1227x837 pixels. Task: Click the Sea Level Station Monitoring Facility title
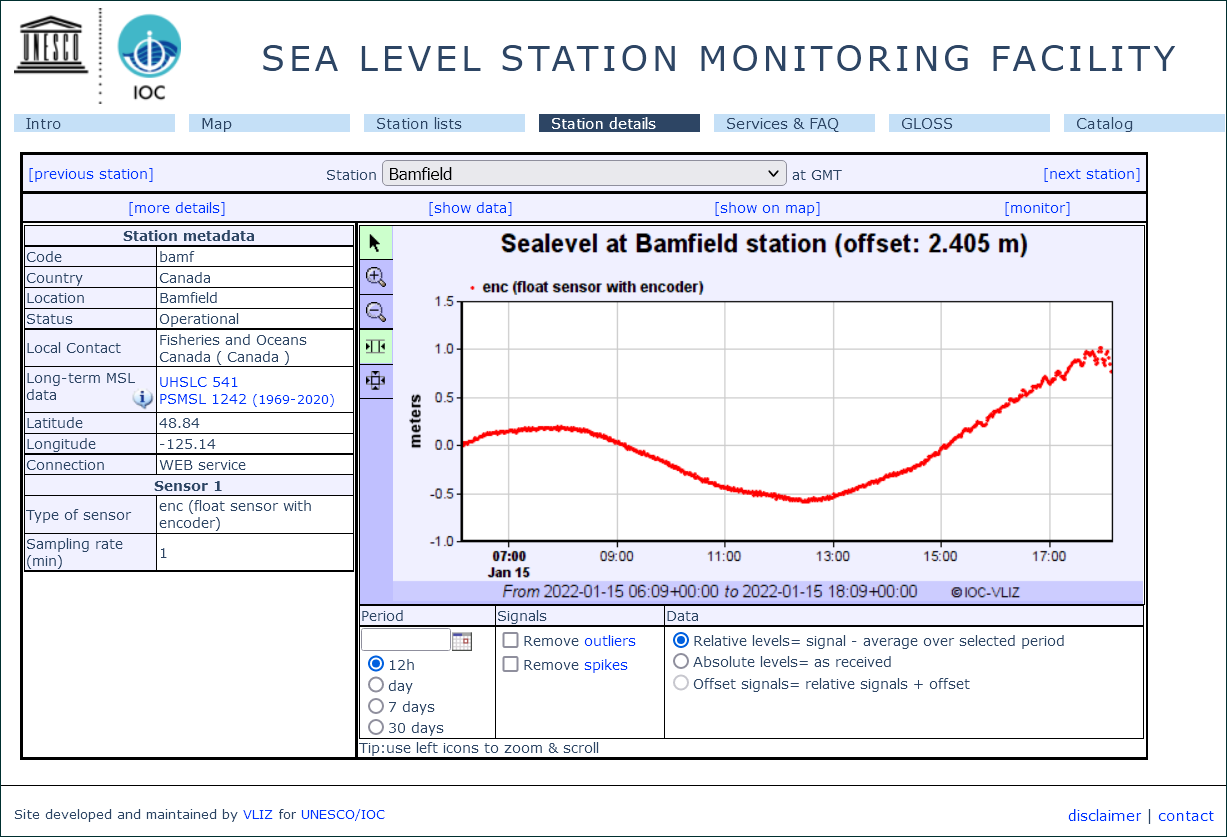(719, 59)
